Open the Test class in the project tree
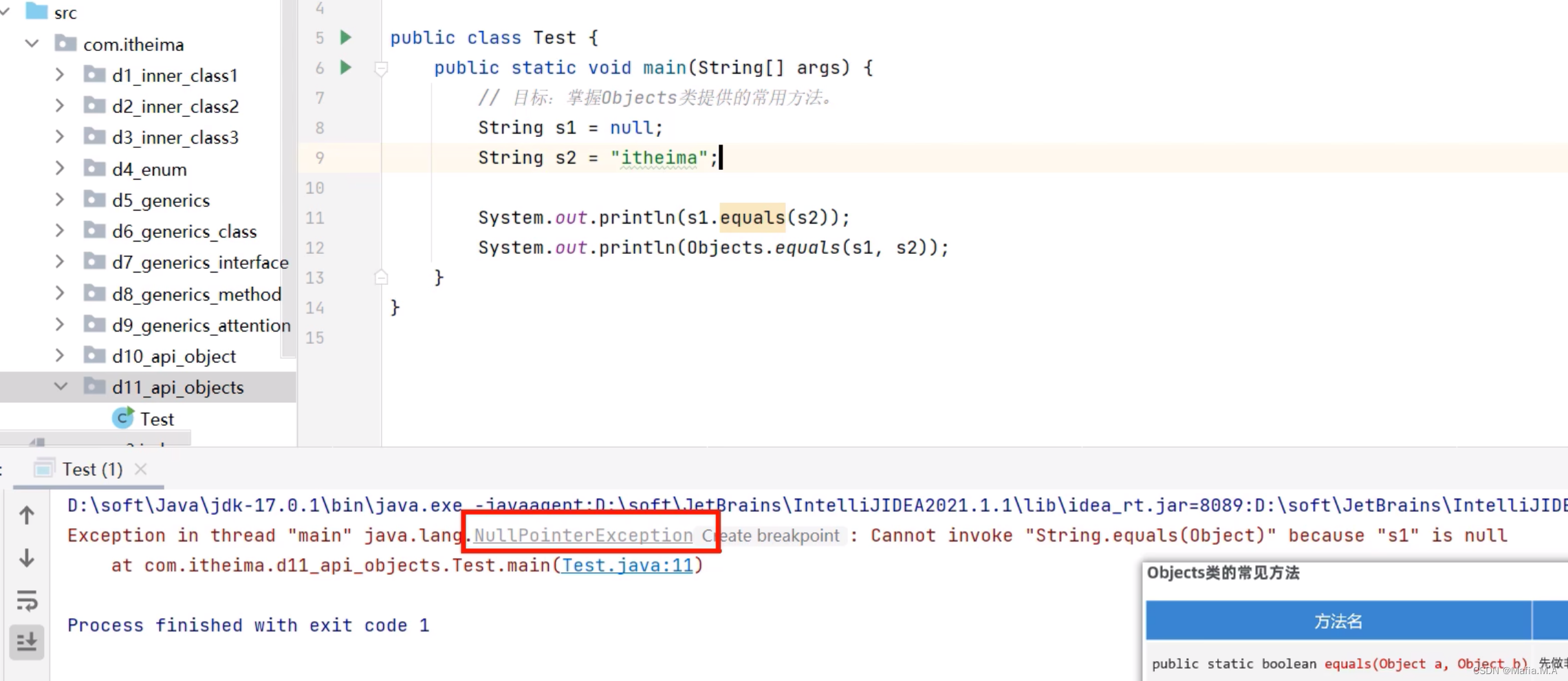 [x=157, y=419]
